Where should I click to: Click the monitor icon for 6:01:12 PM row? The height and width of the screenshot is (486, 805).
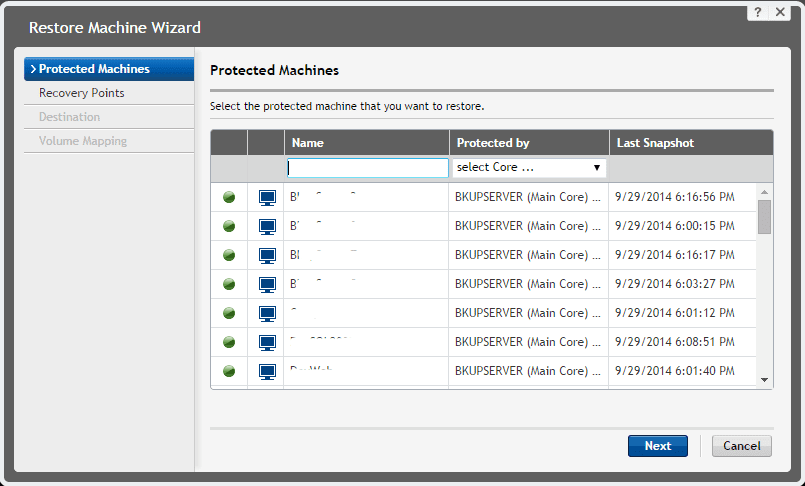tap(267, 313)
